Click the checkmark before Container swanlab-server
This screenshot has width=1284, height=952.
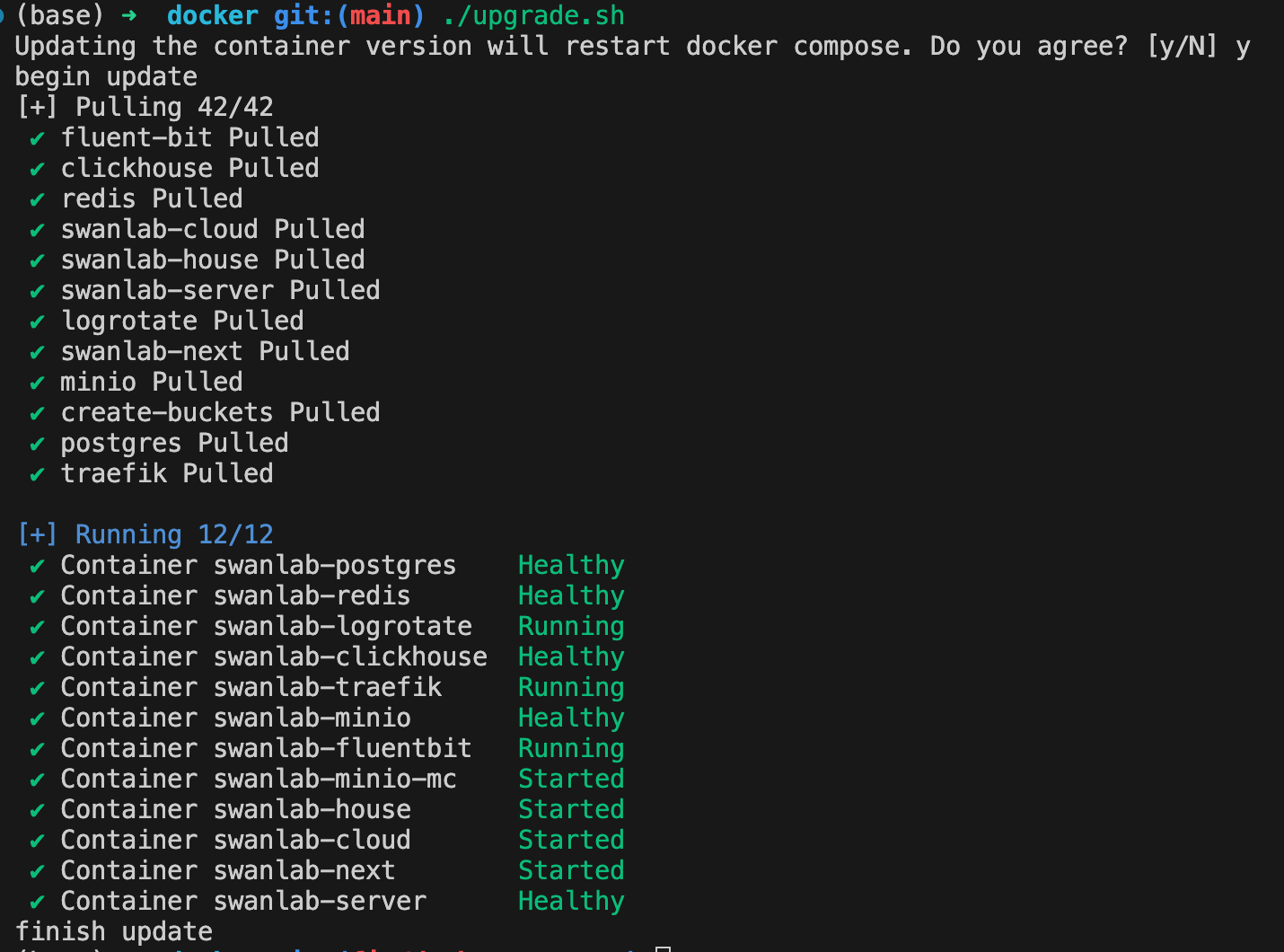pyautogui.click(x=38, y=903)
